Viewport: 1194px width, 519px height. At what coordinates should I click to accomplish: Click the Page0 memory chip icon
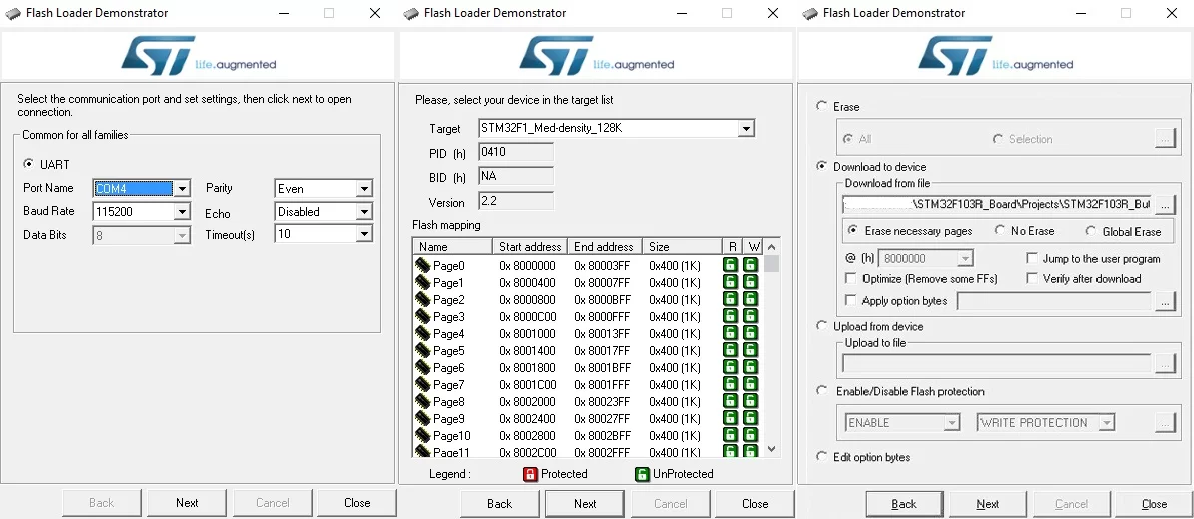point(423,266)
